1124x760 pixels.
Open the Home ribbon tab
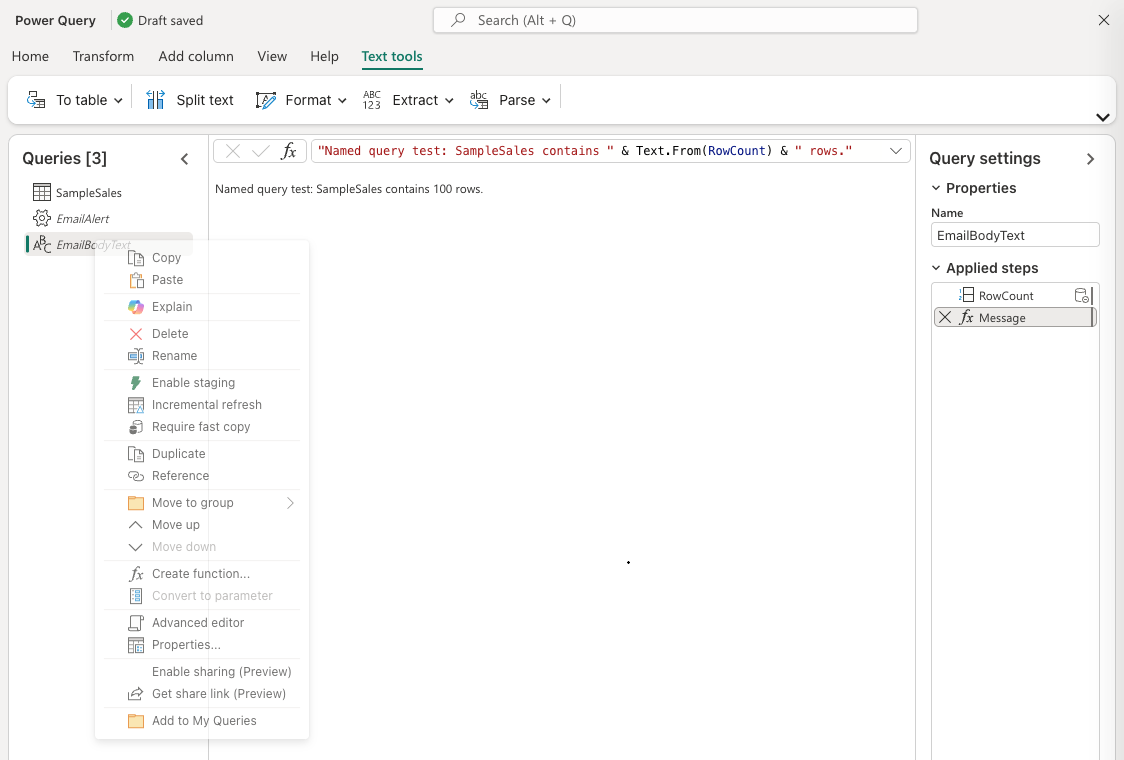(x=30, y=57)
